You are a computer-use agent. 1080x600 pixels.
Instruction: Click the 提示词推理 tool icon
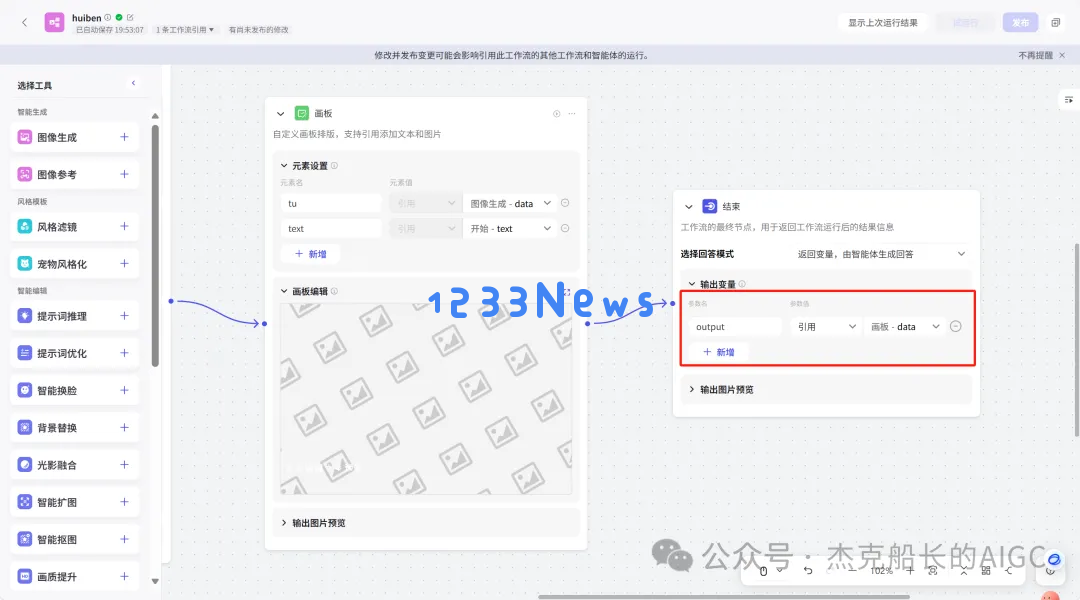(25, 316)
